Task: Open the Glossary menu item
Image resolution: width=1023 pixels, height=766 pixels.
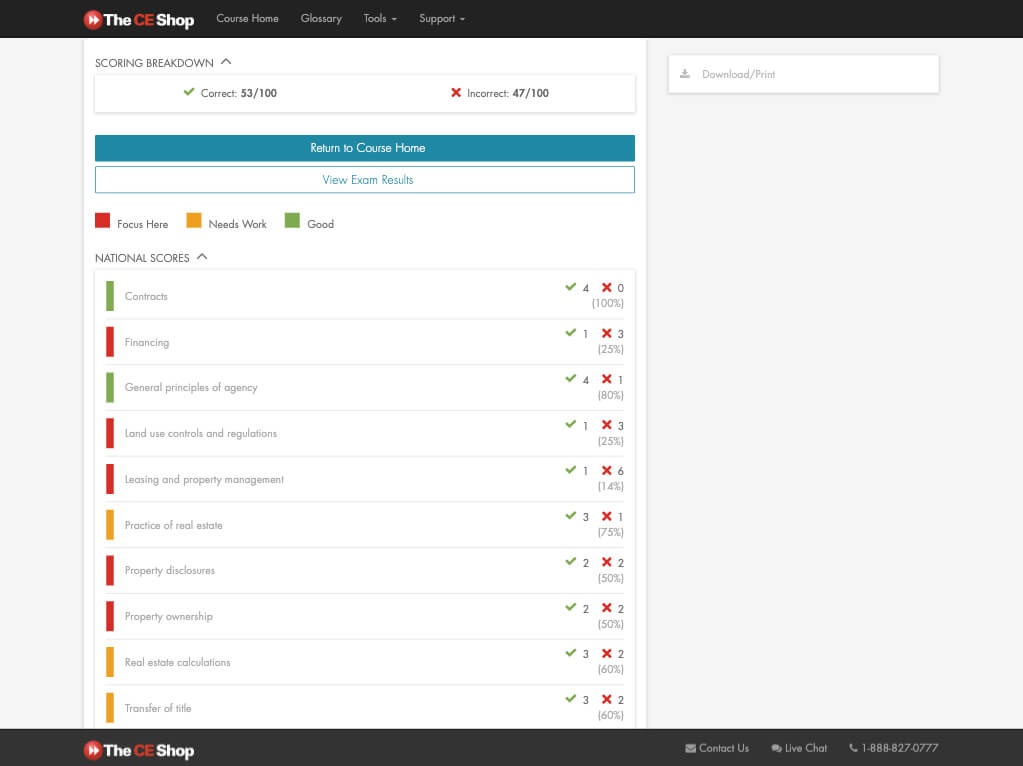Action: pyautogui.click(x=321, y=18)
